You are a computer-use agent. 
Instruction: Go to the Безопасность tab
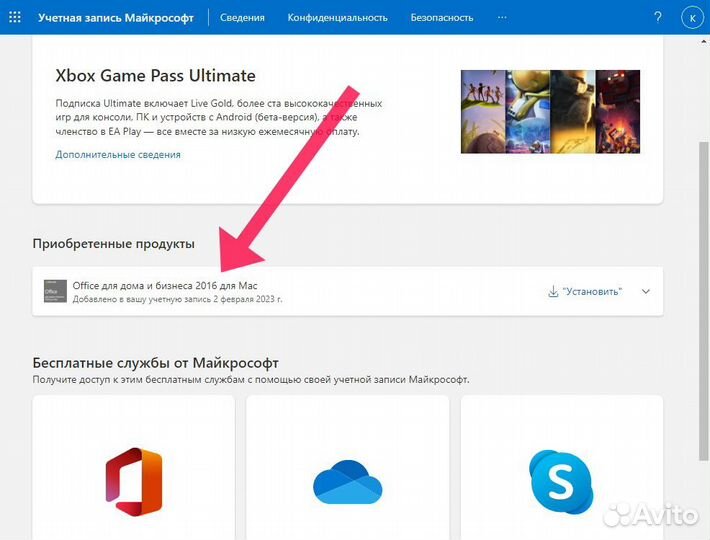(x=442, y=18)
